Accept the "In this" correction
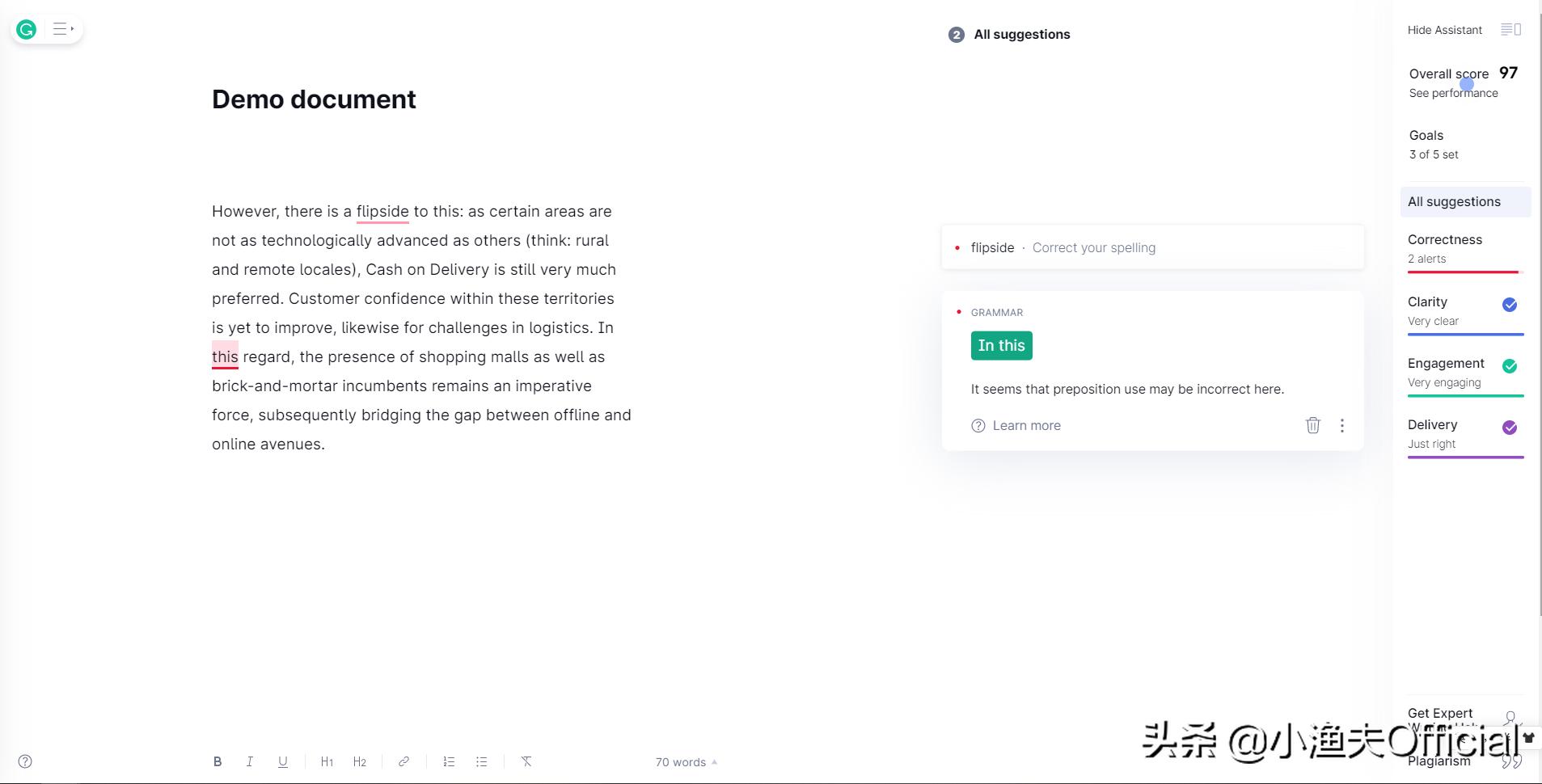Viewport: 1542px width, 784px height. click(x=1001, y=346)
